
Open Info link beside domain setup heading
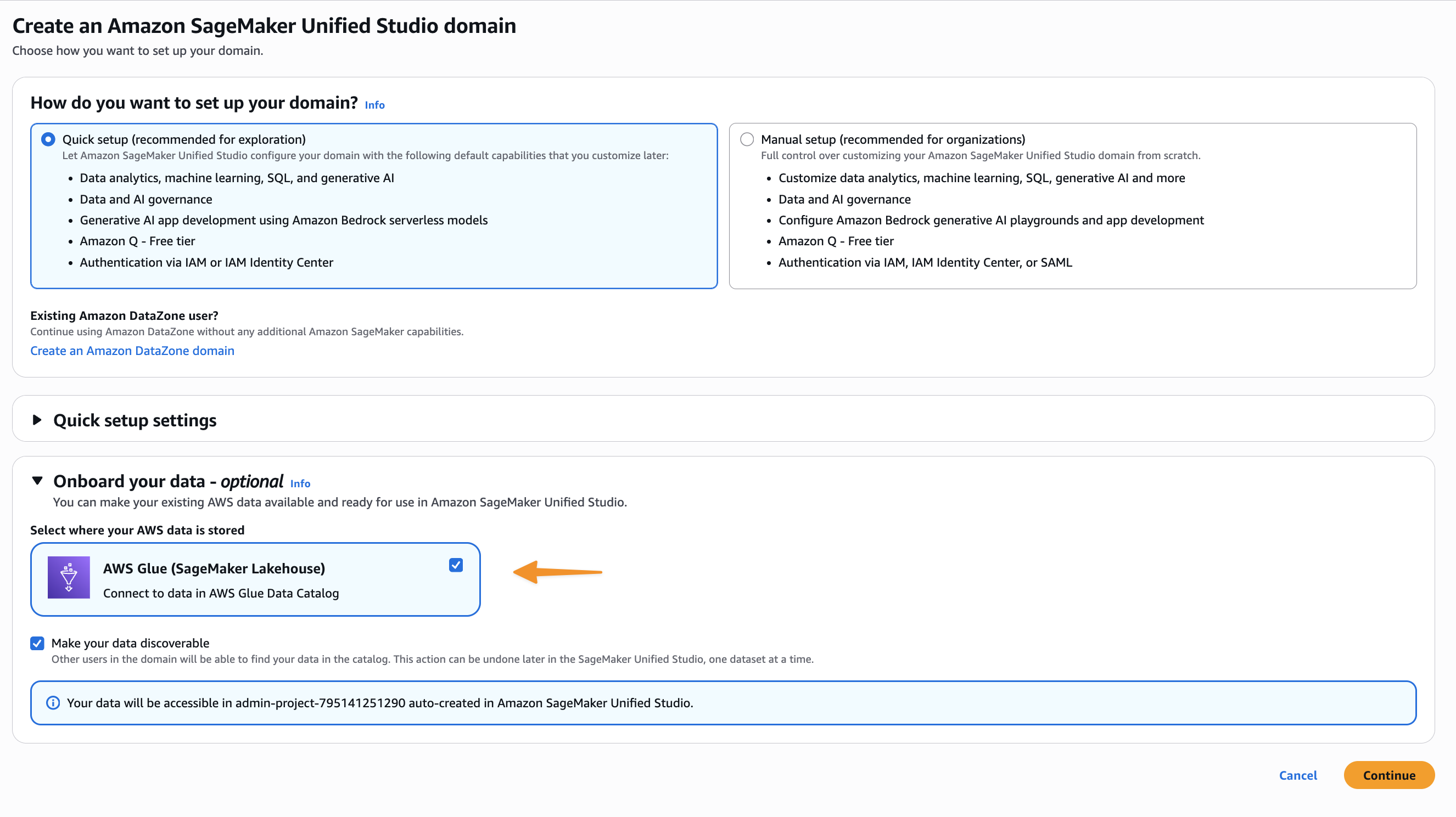[x=374, y=105]
